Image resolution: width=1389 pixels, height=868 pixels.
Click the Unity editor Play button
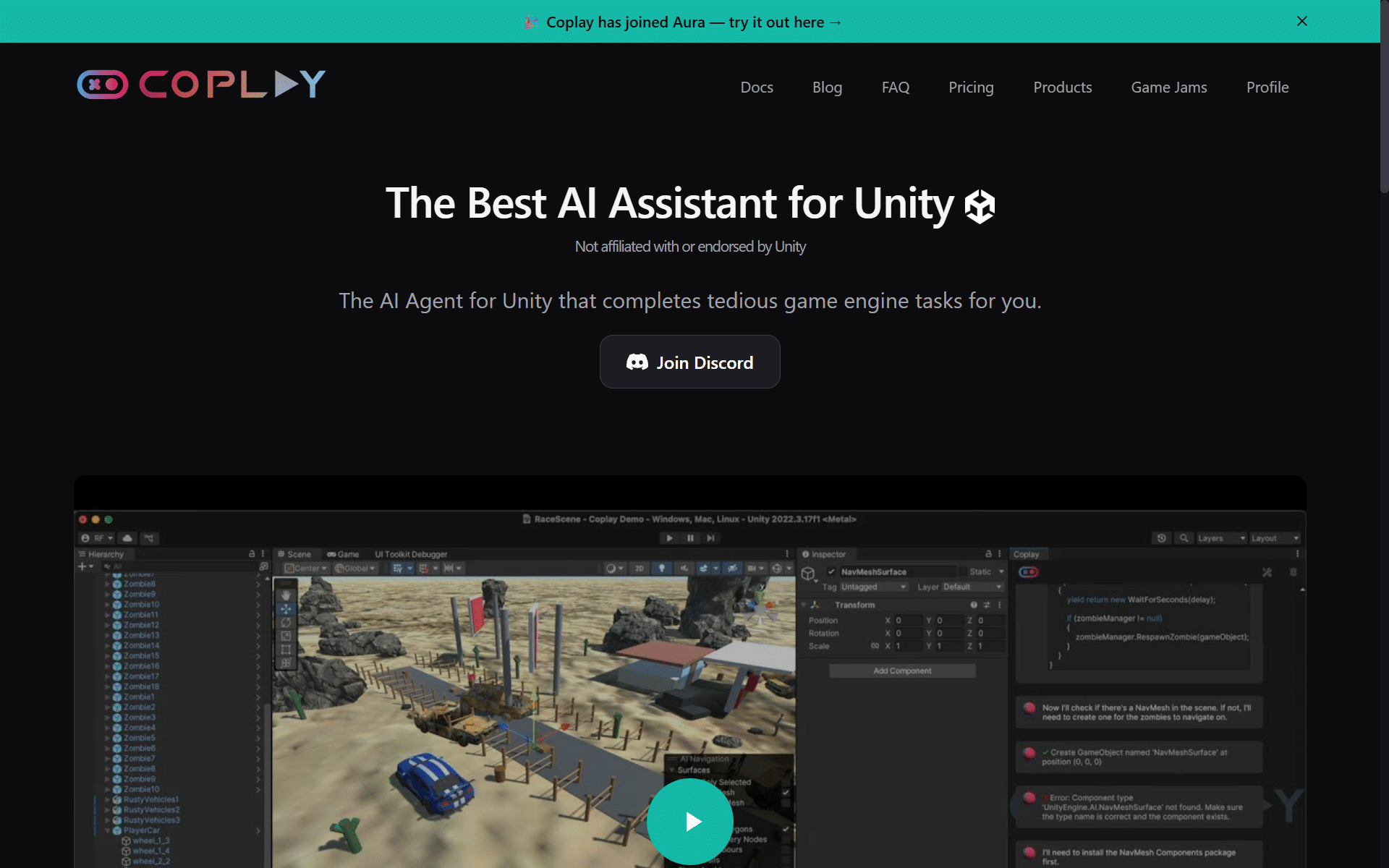pos(669,538)
